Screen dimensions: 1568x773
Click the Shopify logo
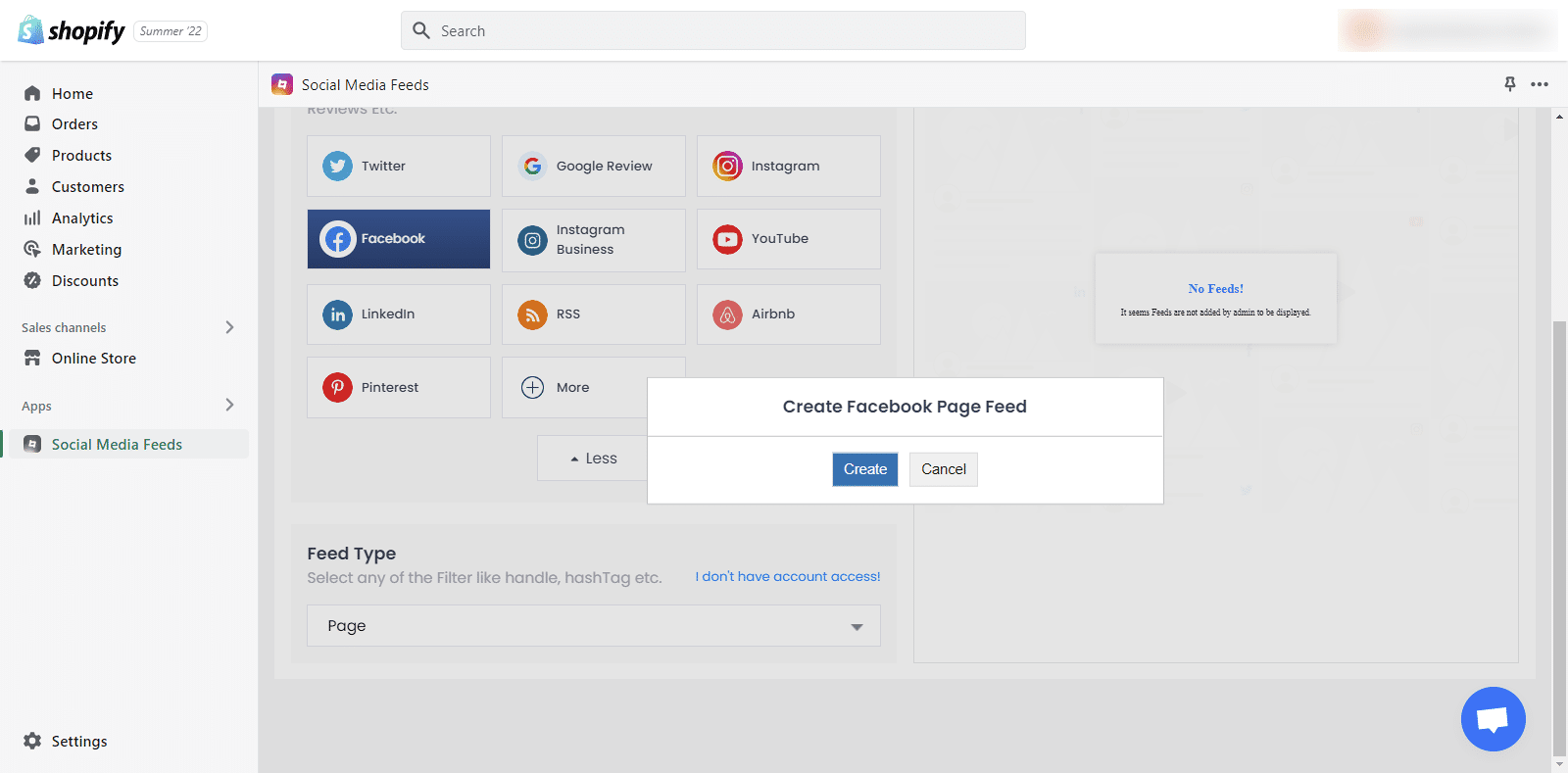point(72,30)
